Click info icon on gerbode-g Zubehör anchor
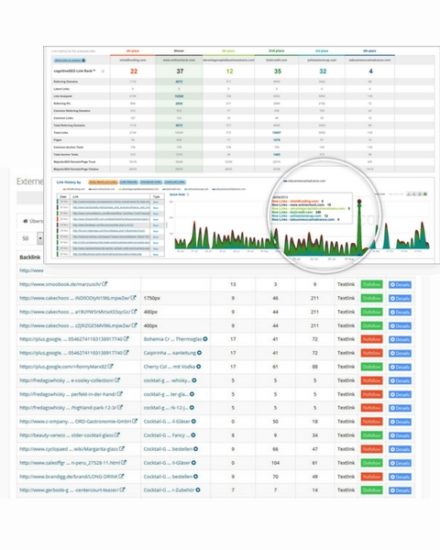The height and width of the screenshot is (550, 440). pyautogui.click(x=198, y=490)
